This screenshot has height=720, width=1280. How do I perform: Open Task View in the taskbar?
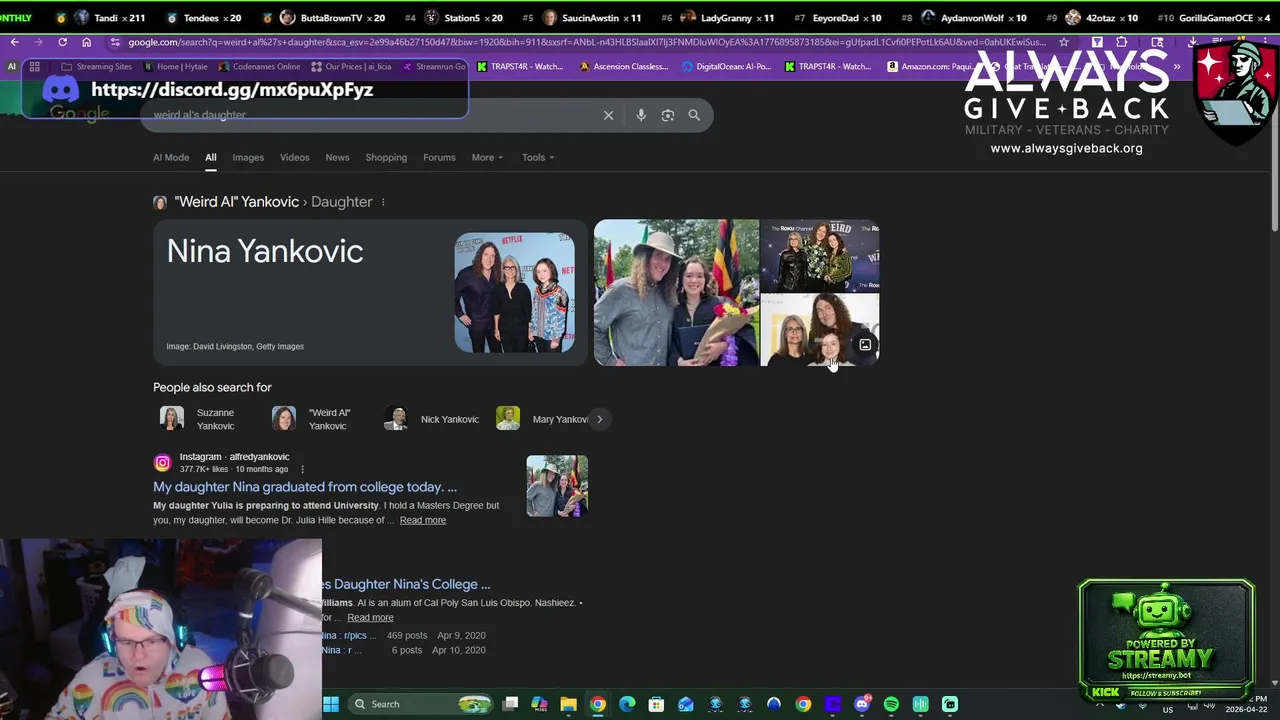[510, 704]
